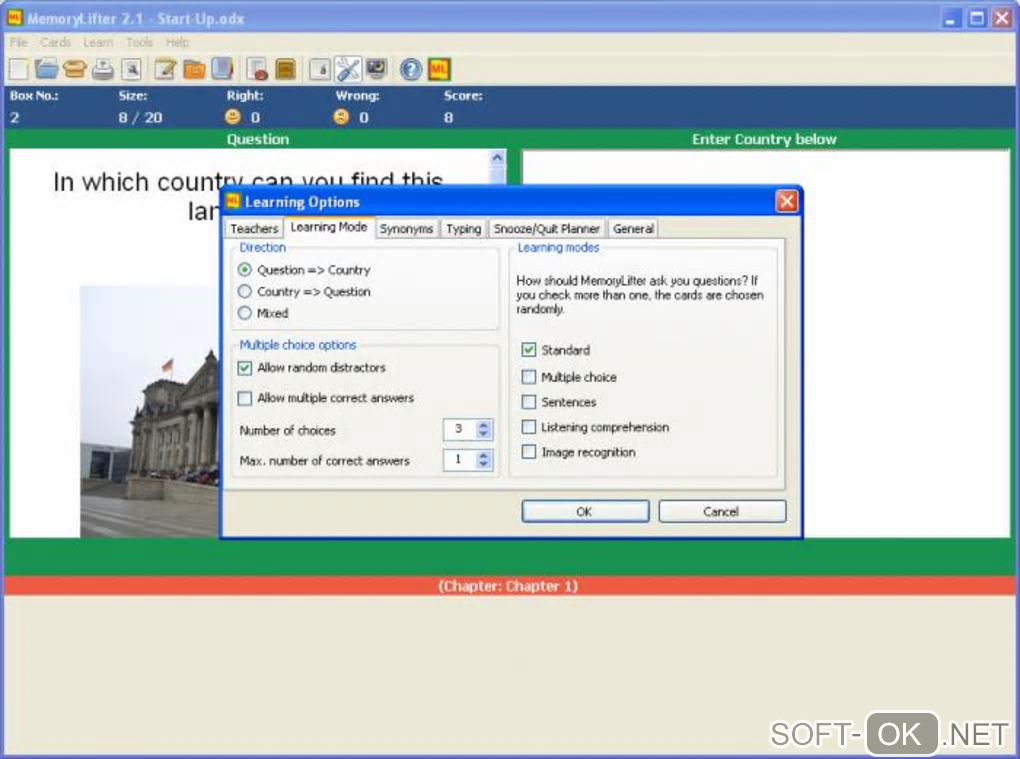Switch to the Snooze/Quit Planner tab
The image size is (1020, 759).
pyautogui.click(x=546, y=229)
